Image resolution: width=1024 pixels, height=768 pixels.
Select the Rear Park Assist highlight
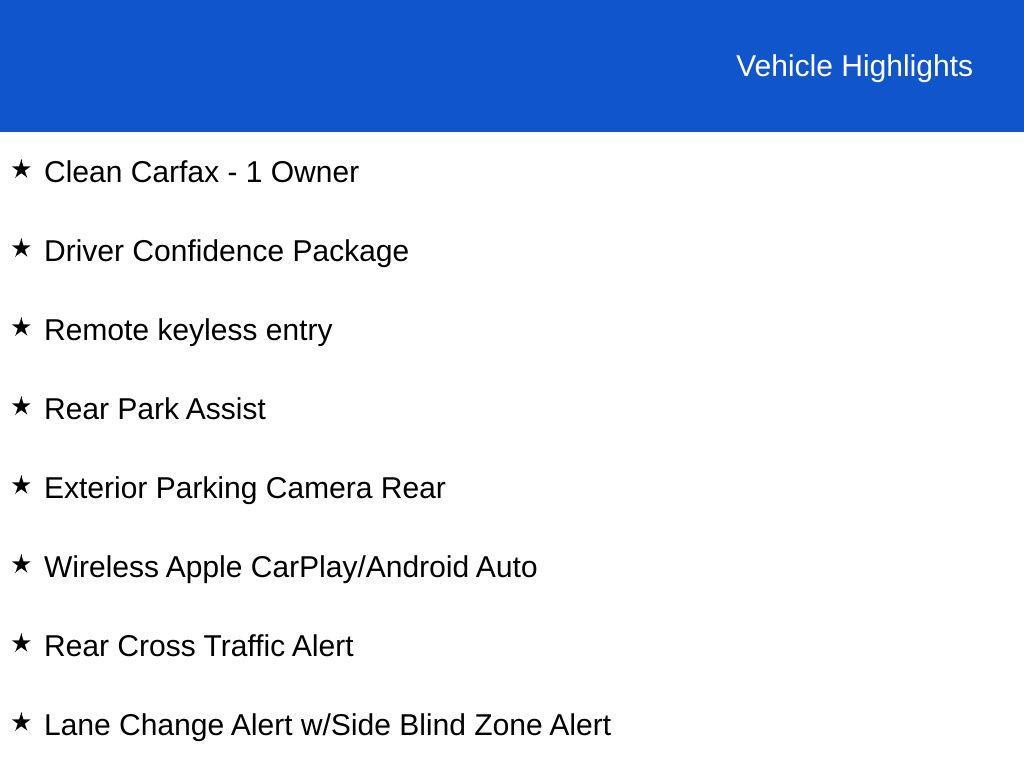pyautogui.click(x=155, y=409)
